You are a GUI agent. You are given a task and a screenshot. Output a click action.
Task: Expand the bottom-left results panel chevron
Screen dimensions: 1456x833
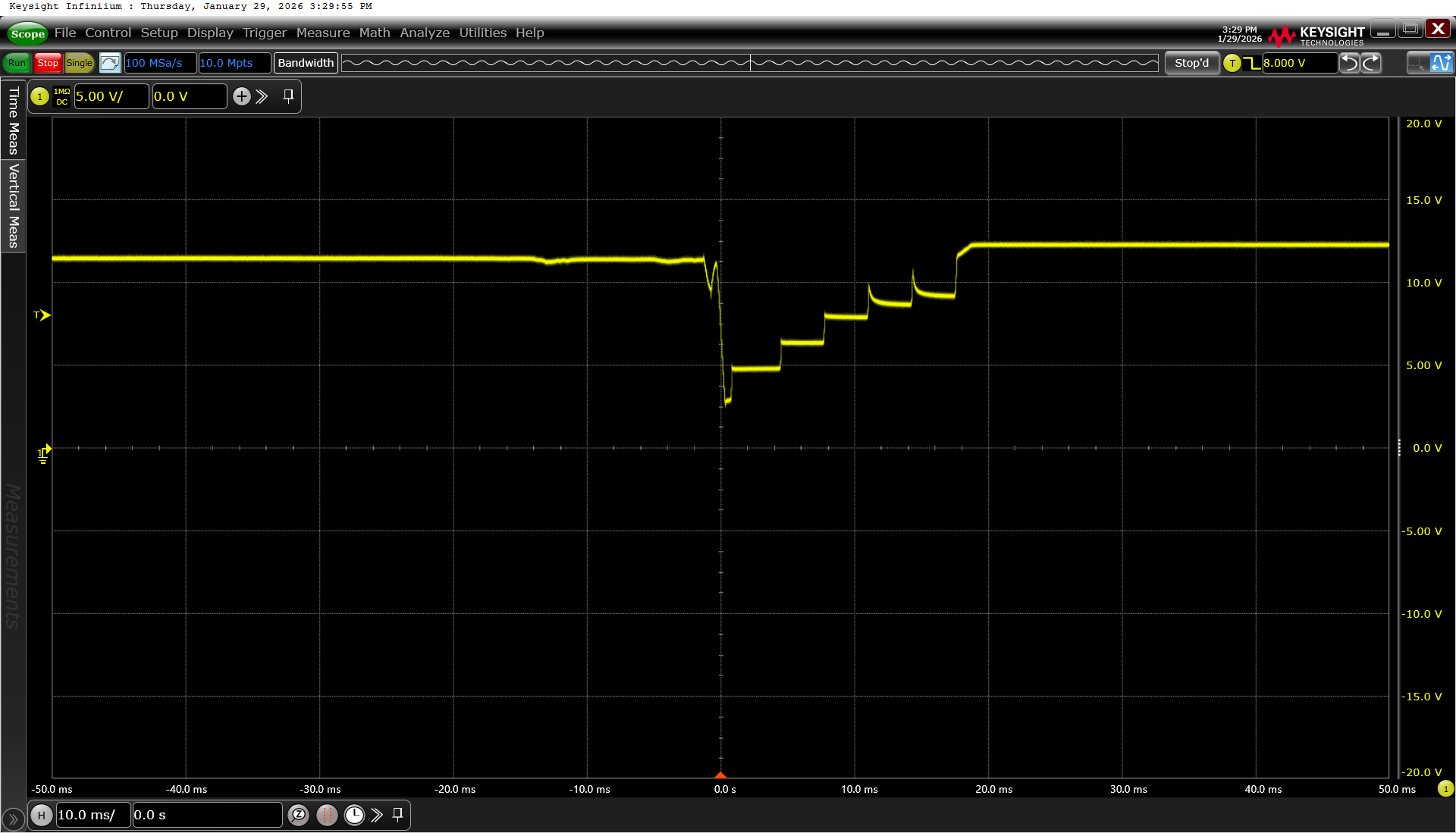(x=12, y=819)
